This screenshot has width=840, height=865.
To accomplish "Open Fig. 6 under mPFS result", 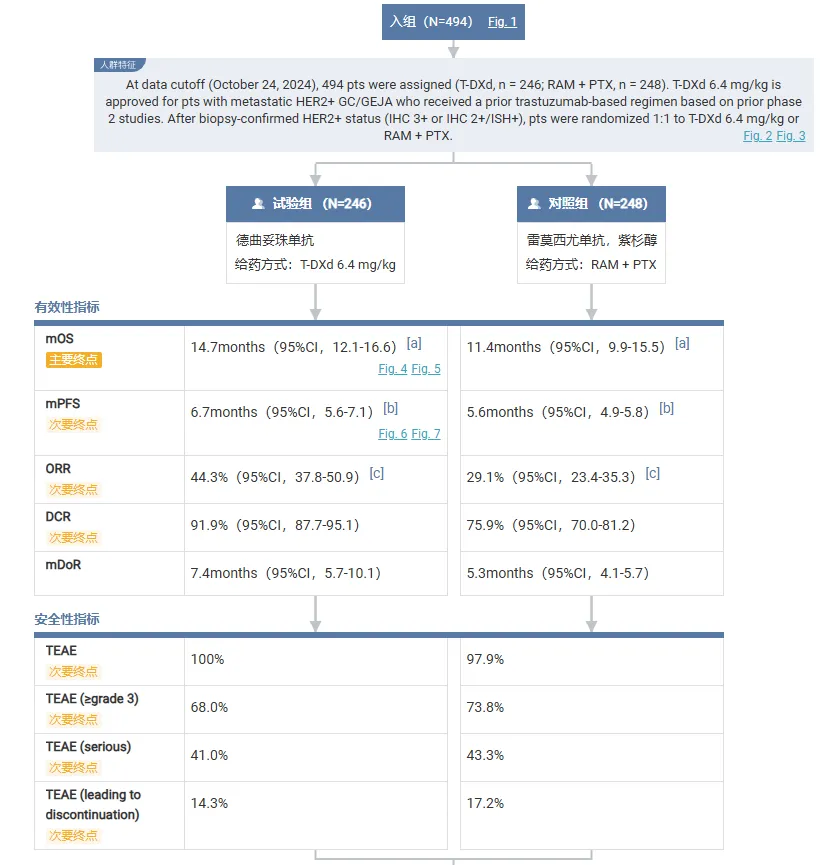I will coord(392,434).
